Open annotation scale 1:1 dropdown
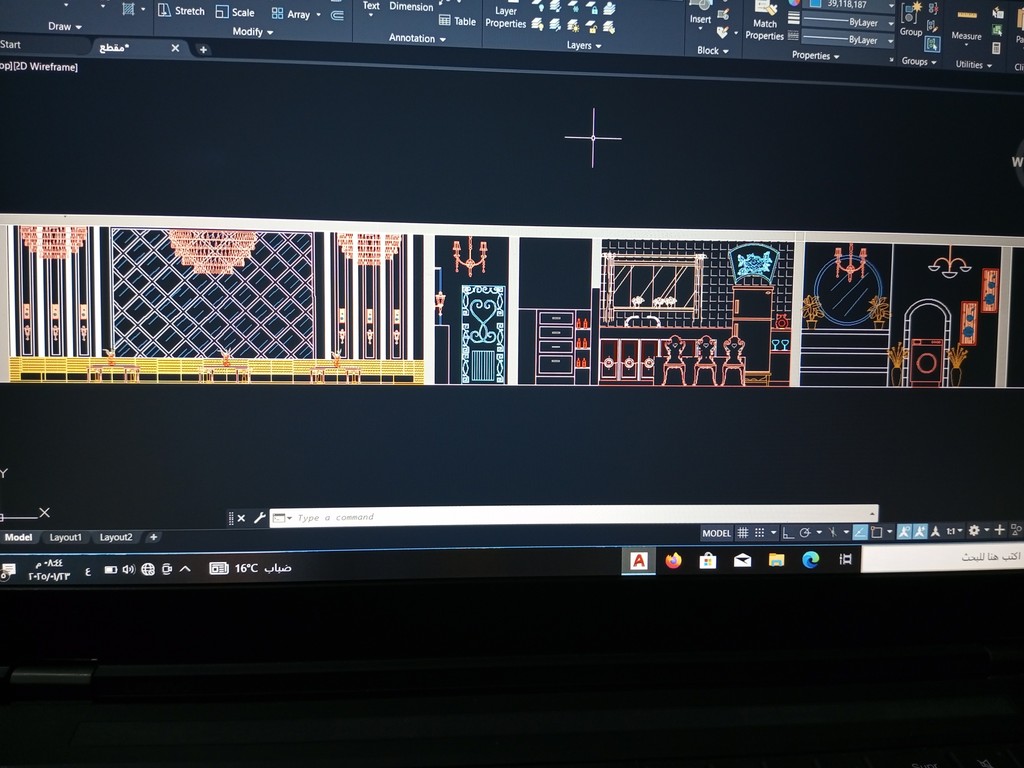The image size is (1024, 768). coord(955,531)
